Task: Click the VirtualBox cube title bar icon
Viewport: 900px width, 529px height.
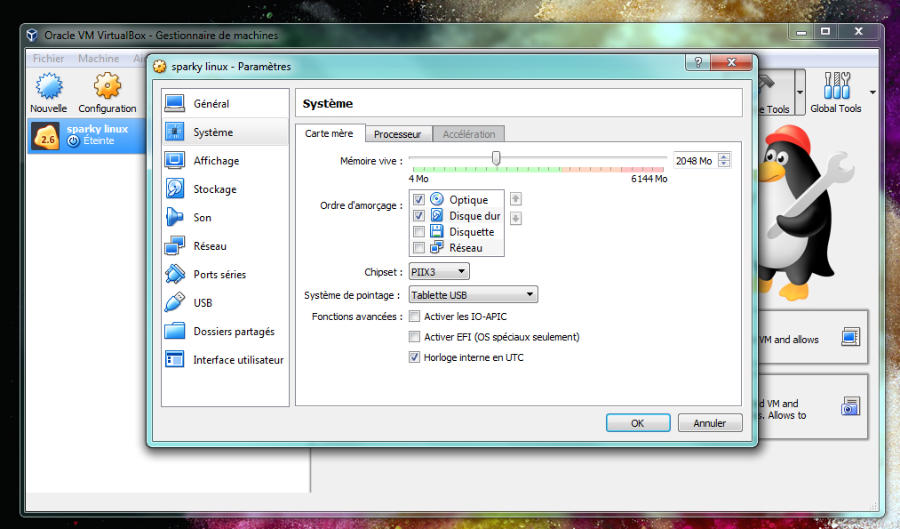Action: coord(32,35)
